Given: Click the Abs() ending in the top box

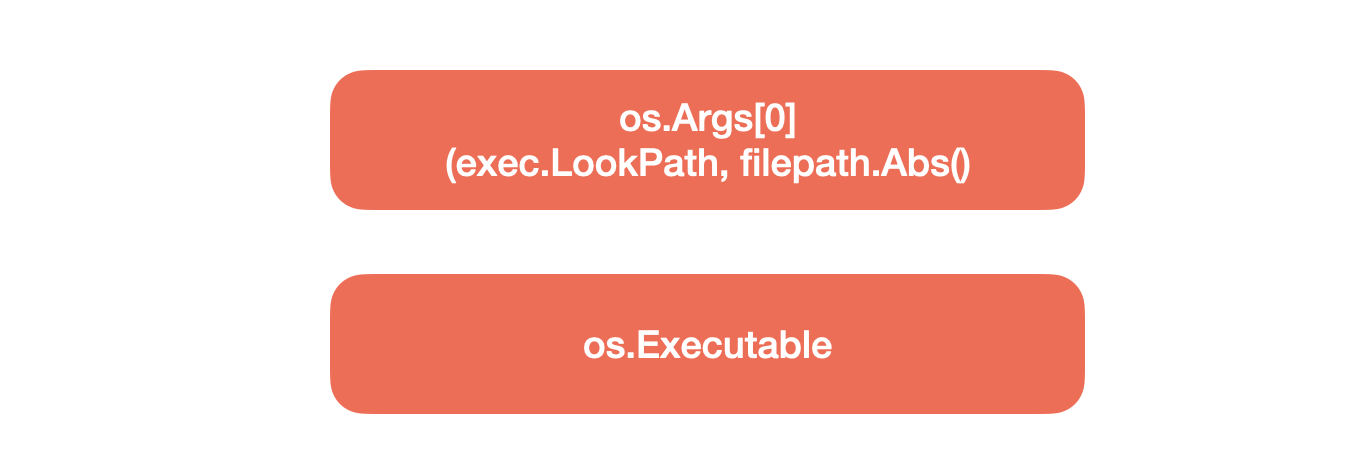Looking at the screenshot, I should tap(927, 165).
